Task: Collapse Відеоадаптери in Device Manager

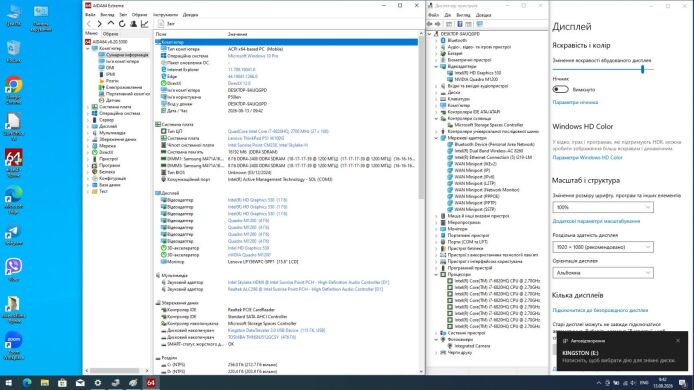Action: point(436,66)
